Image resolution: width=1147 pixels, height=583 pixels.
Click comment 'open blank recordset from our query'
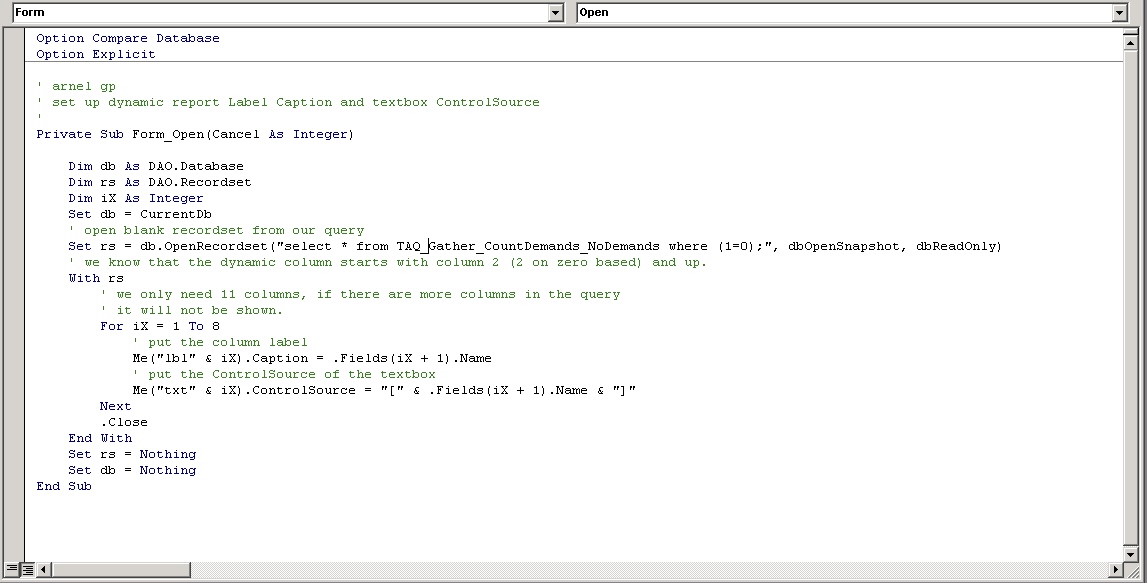[217, 230]
